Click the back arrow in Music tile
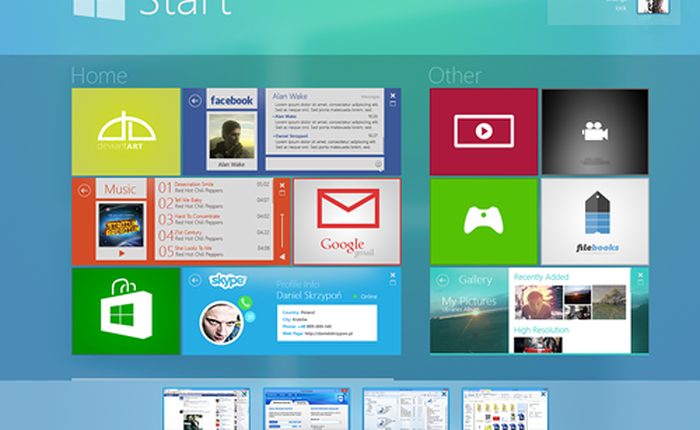700x430 pixels. pos(84,191)
